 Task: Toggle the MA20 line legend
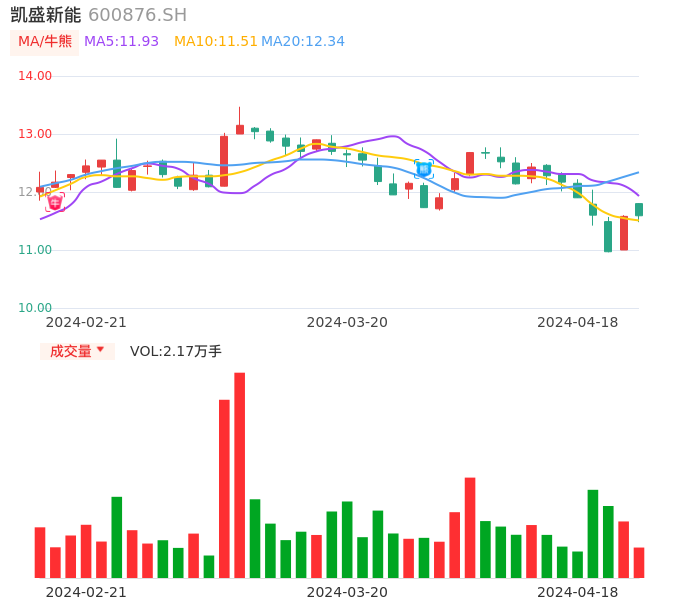click(303, 42)
